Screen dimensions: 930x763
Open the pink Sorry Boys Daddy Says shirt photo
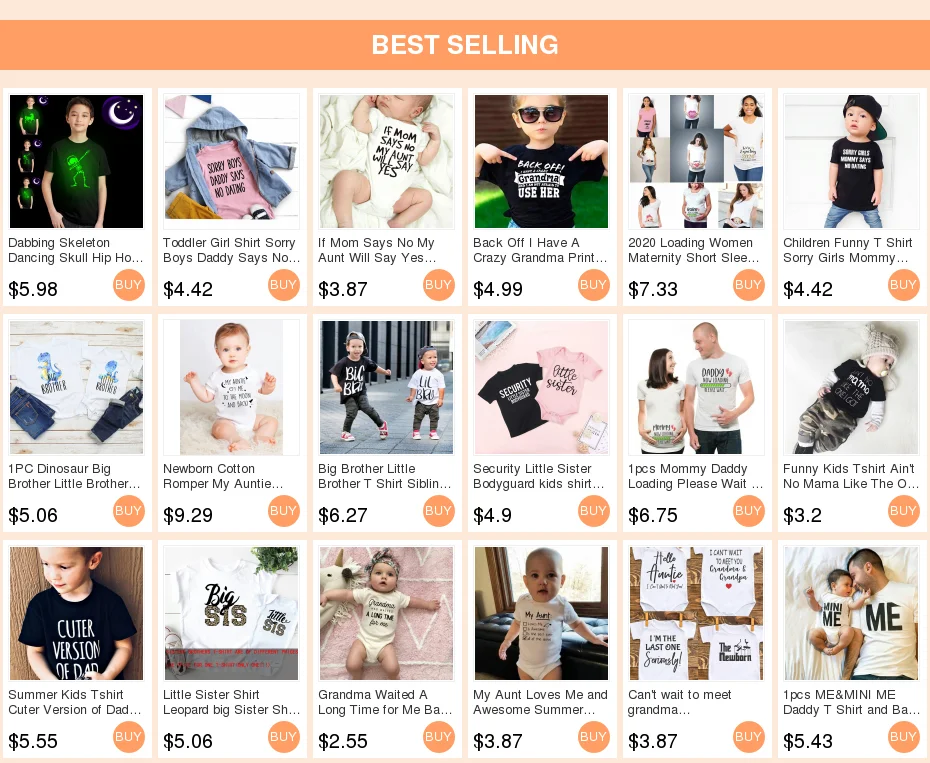coord(231,161)
